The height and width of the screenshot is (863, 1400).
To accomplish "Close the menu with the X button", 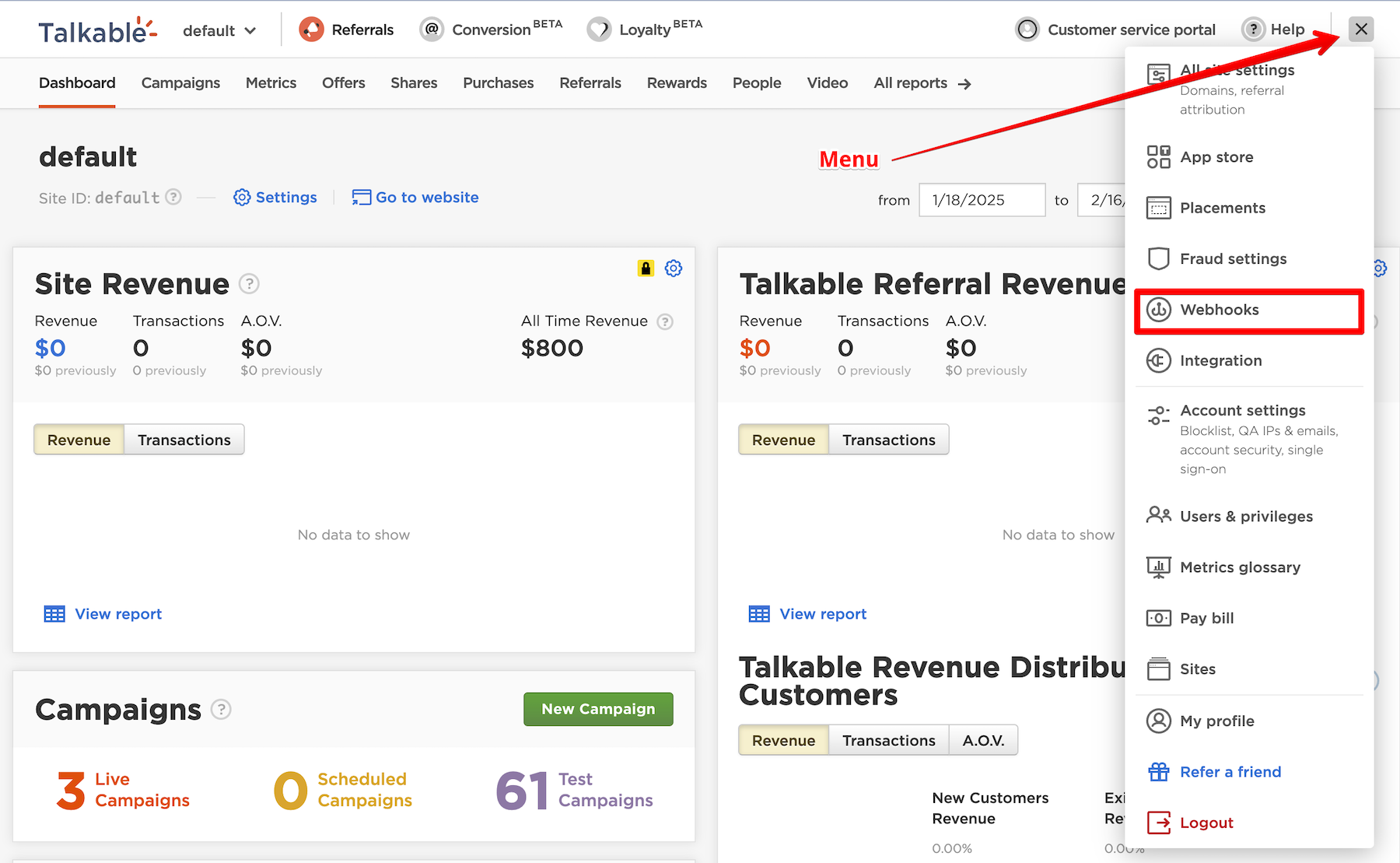I will coord(1361,30).
